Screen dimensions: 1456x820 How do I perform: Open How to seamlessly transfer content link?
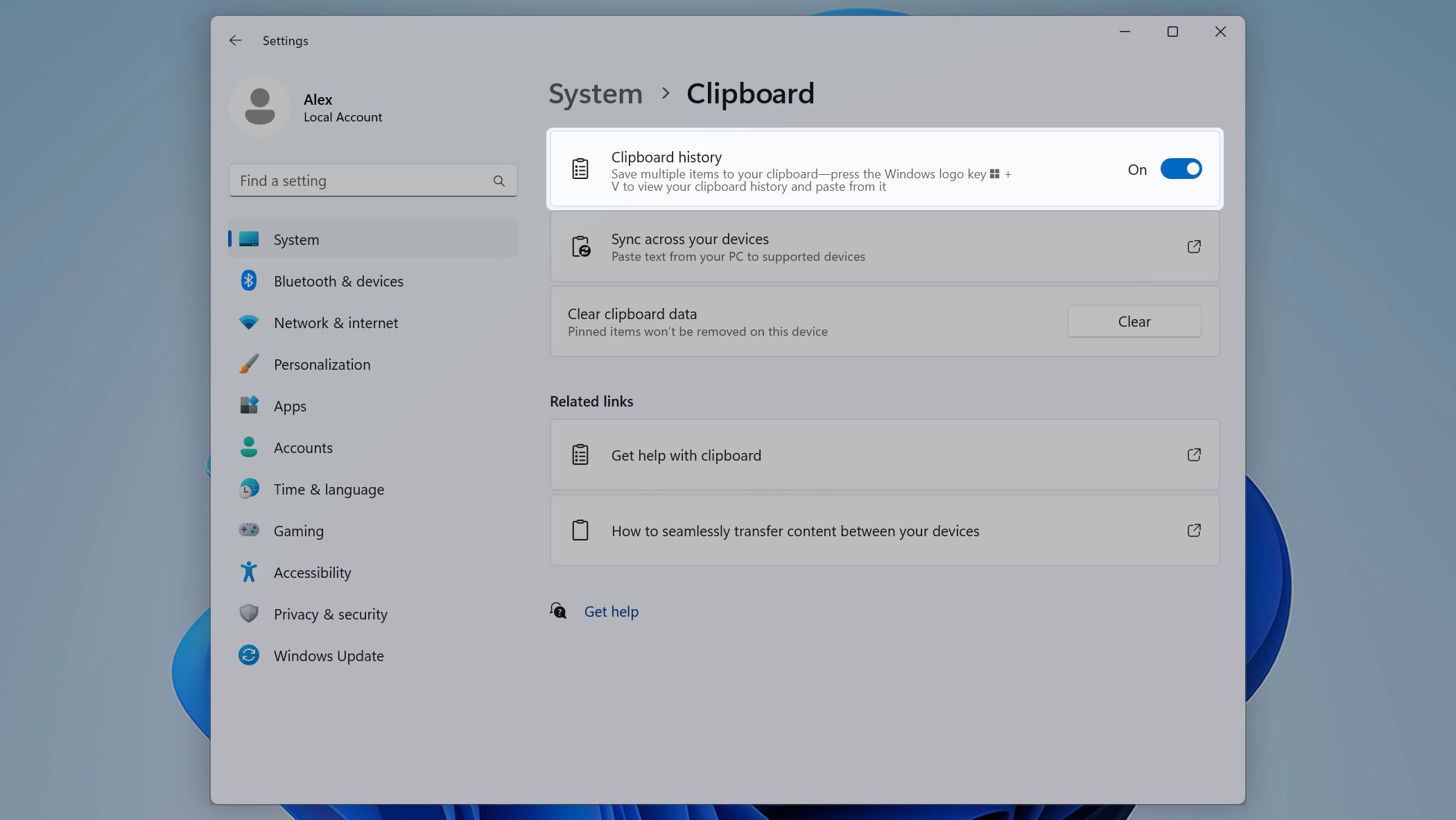885,530
